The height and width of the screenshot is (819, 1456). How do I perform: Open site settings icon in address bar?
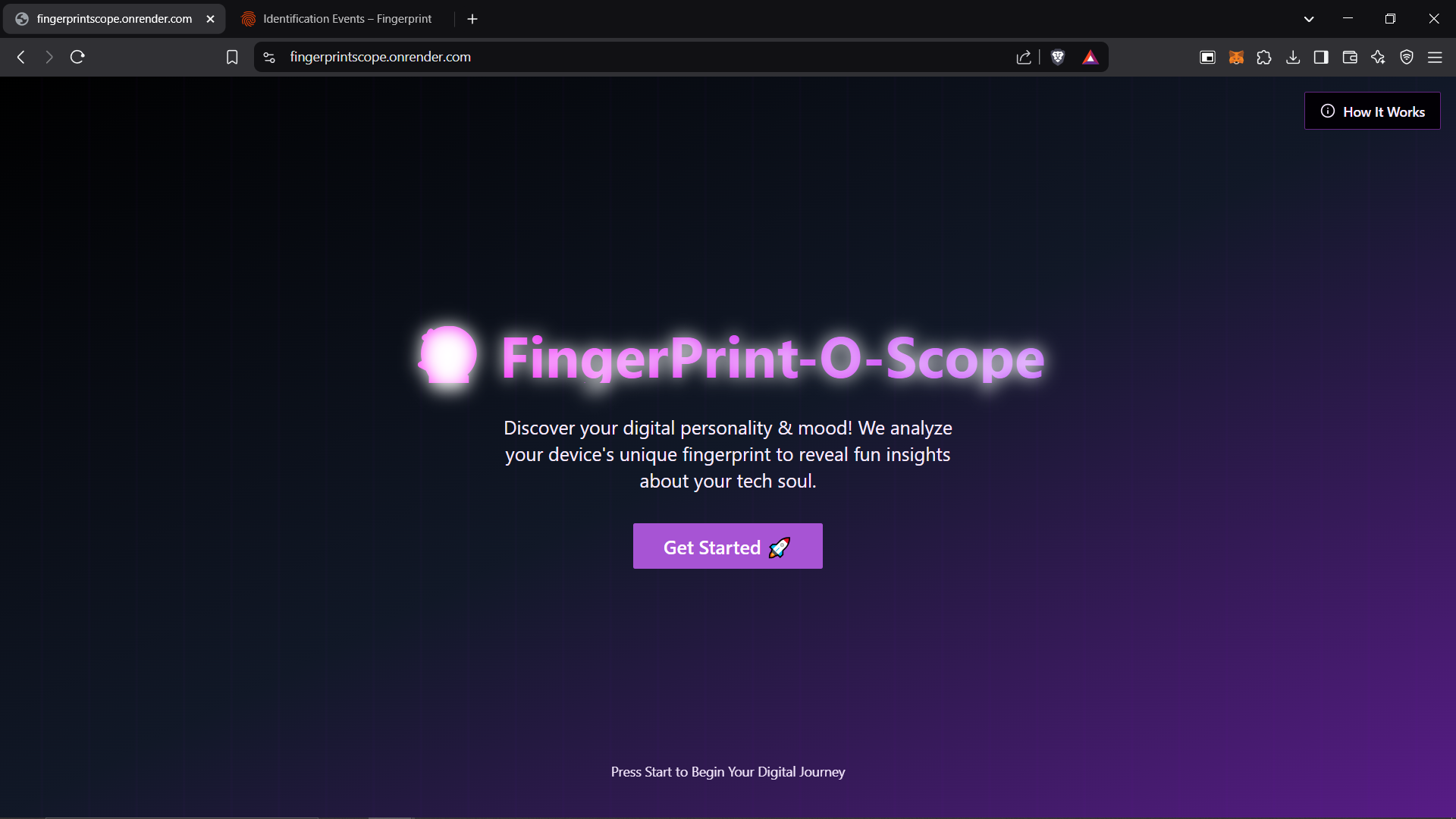(x=269, y=58)
